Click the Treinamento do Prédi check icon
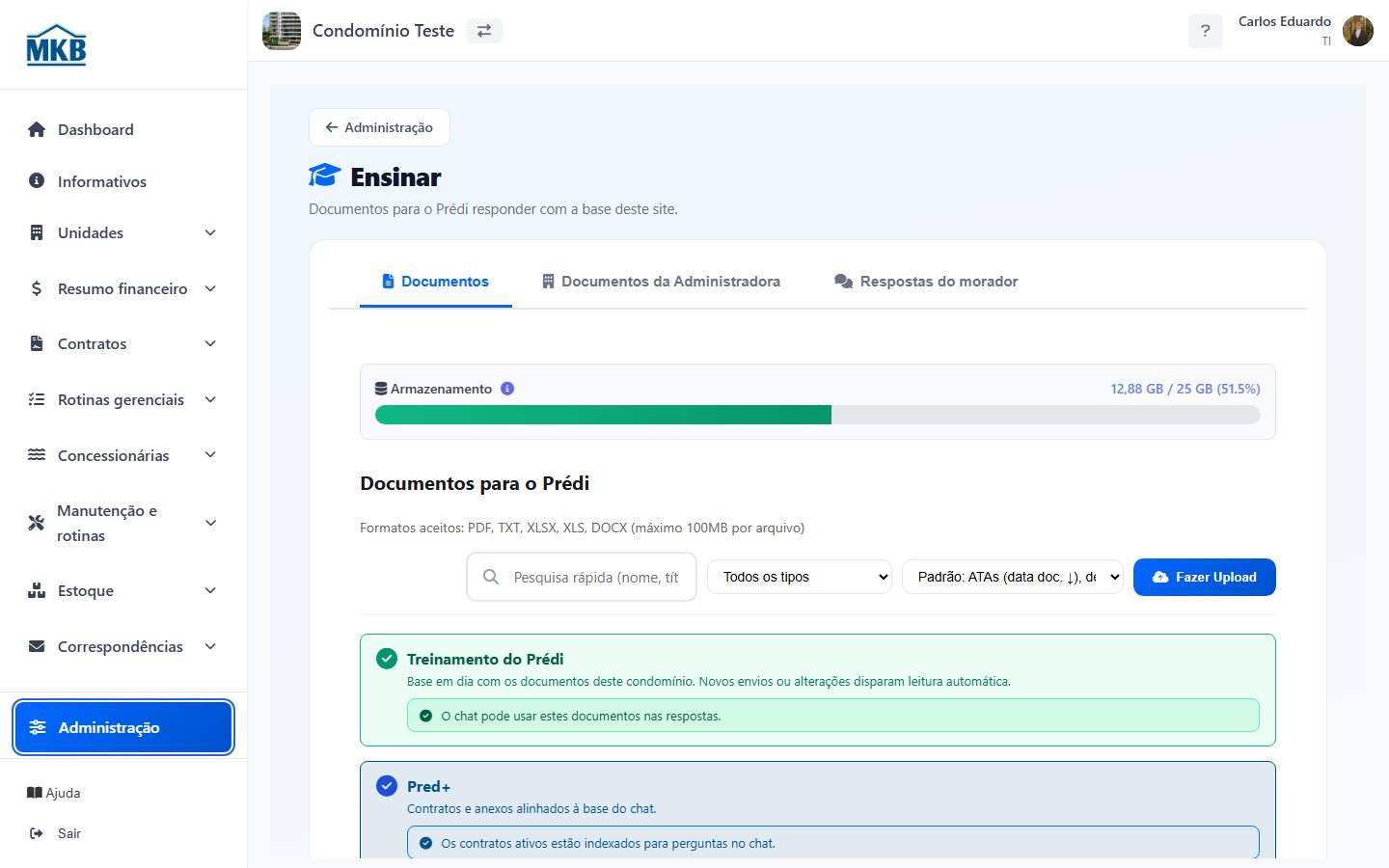This screenshot has height=868, width=1389. coord(387,659)
